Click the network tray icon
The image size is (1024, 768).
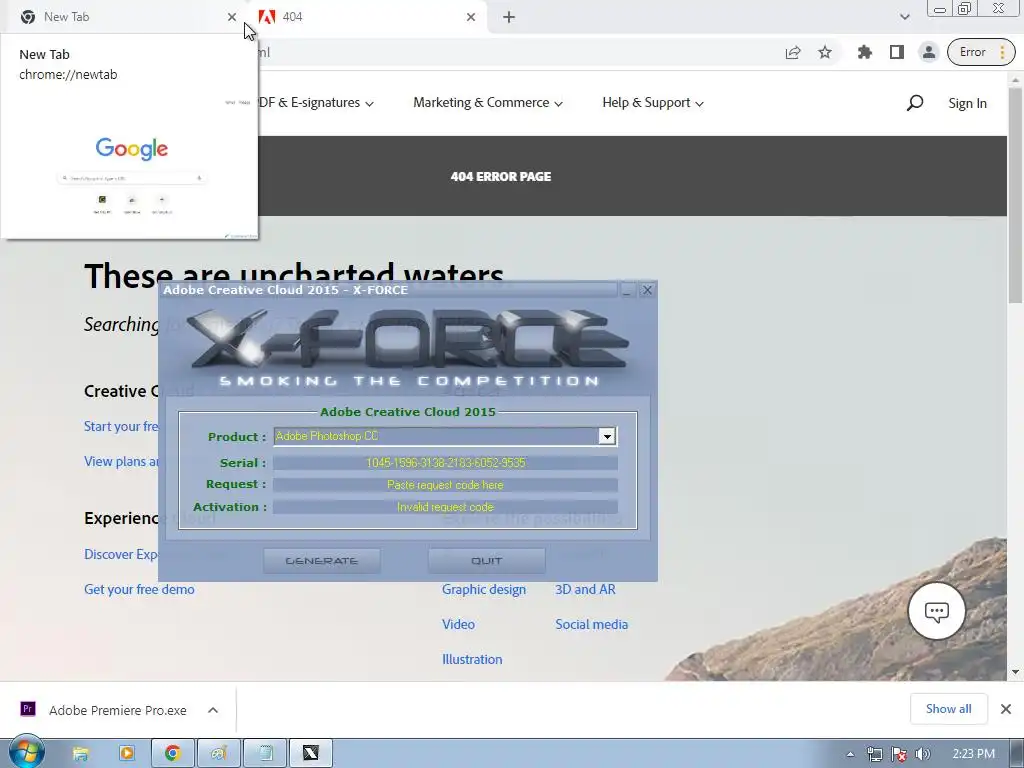point(874,754)
